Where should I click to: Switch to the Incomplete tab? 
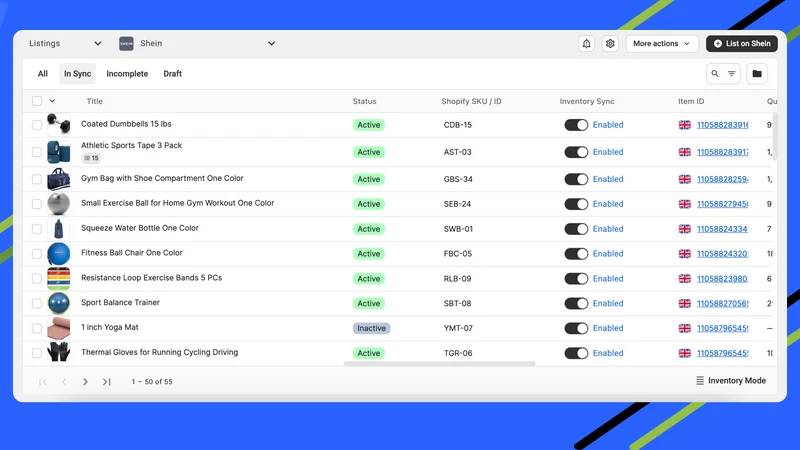pyautogui.click(x=127, y=73)
